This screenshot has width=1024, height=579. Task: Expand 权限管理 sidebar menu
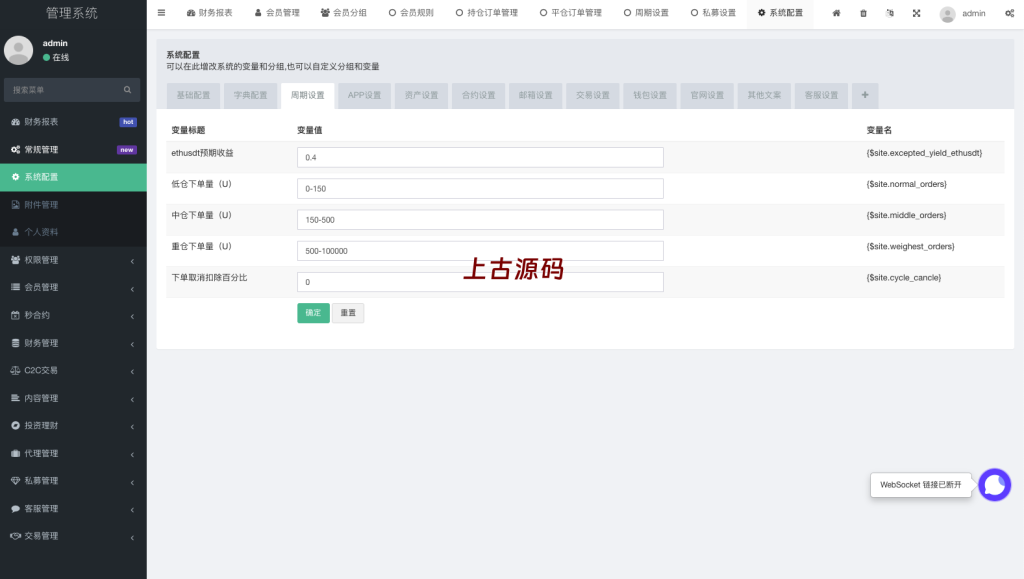(73, 260)
